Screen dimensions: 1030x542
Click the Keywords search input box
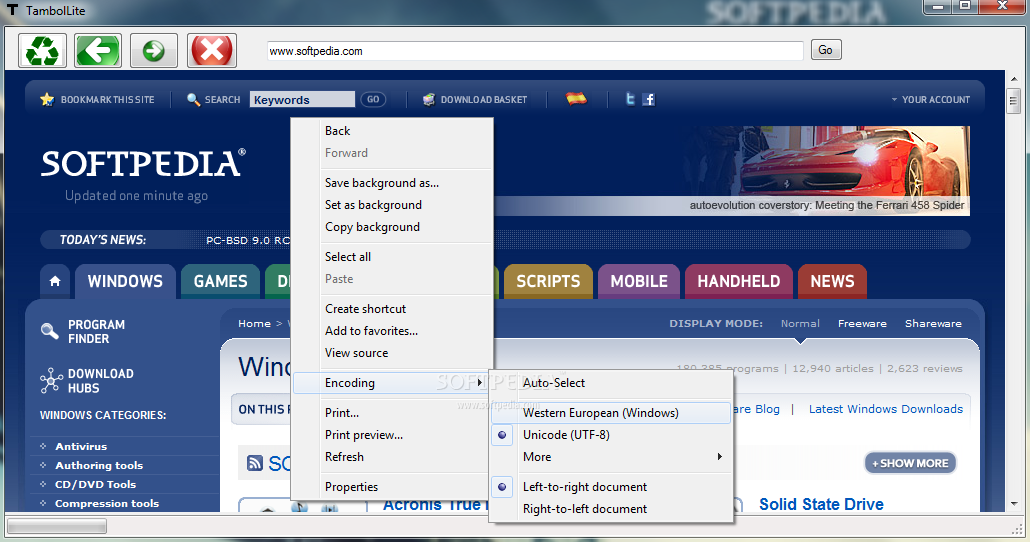[x=302, y=99]
